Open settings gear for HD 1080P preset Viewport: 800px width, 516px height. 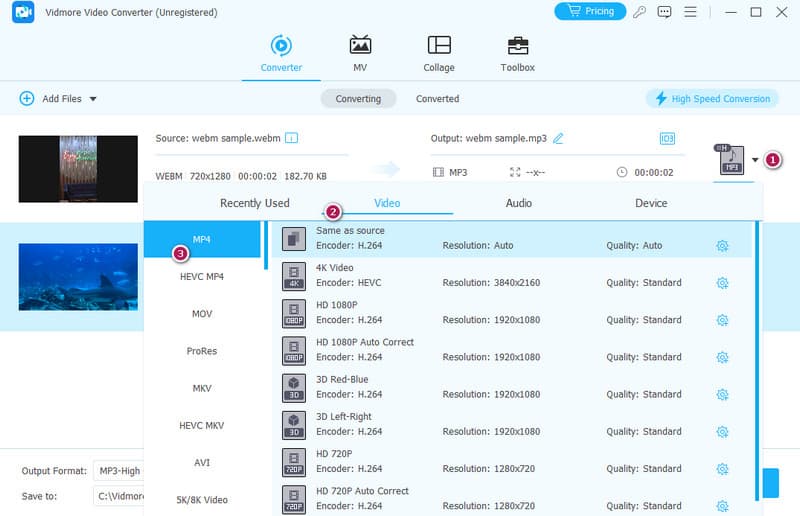point(722,320)
